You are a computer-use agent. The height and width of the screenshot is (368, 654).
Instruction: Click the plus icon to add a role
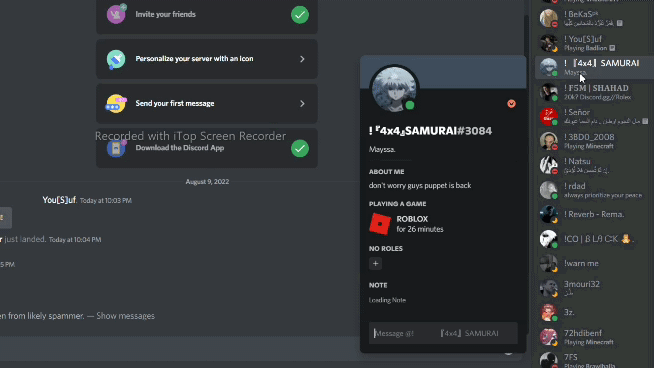tap(375, 264)
